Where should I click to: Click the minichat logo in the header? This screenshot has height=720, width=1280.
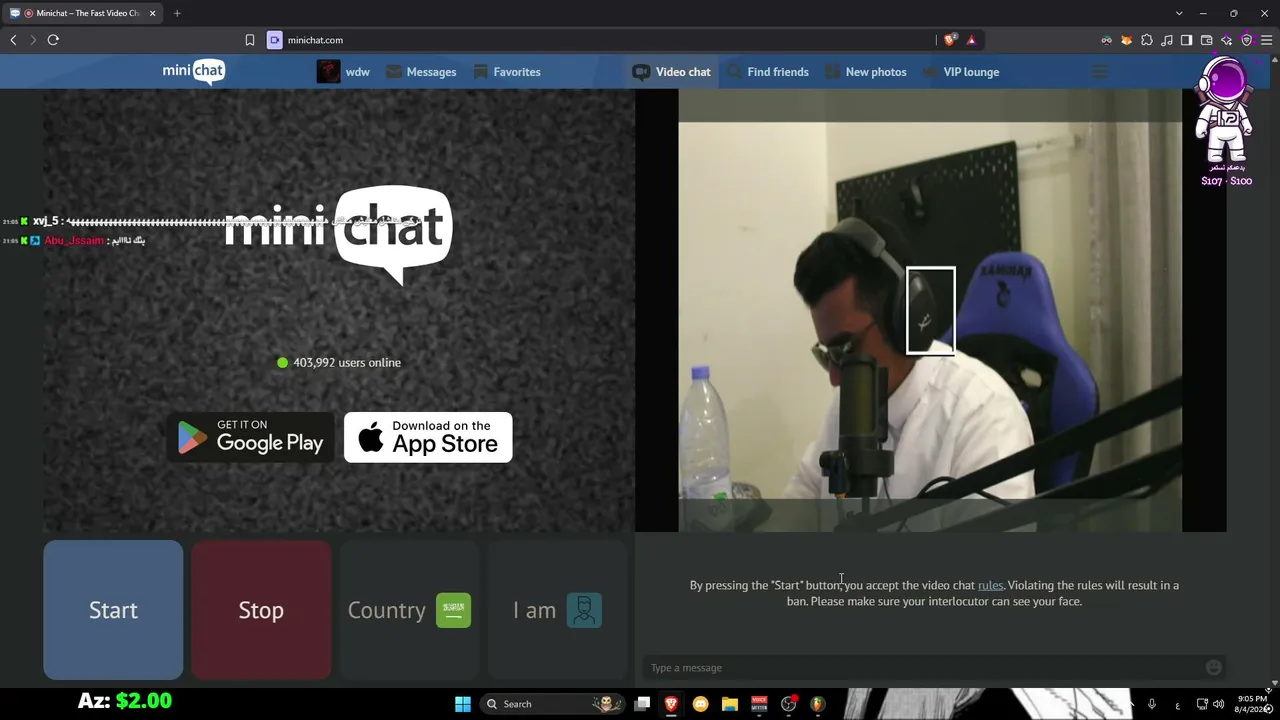(194, 72)
